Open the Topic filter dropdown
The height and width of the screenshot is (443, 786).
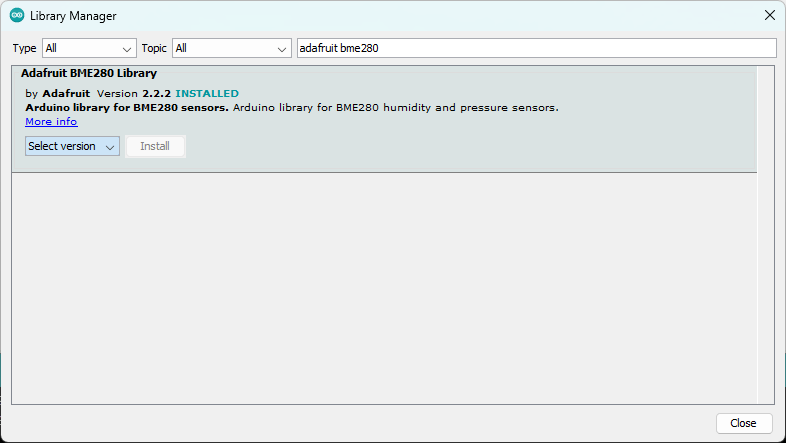231,48
